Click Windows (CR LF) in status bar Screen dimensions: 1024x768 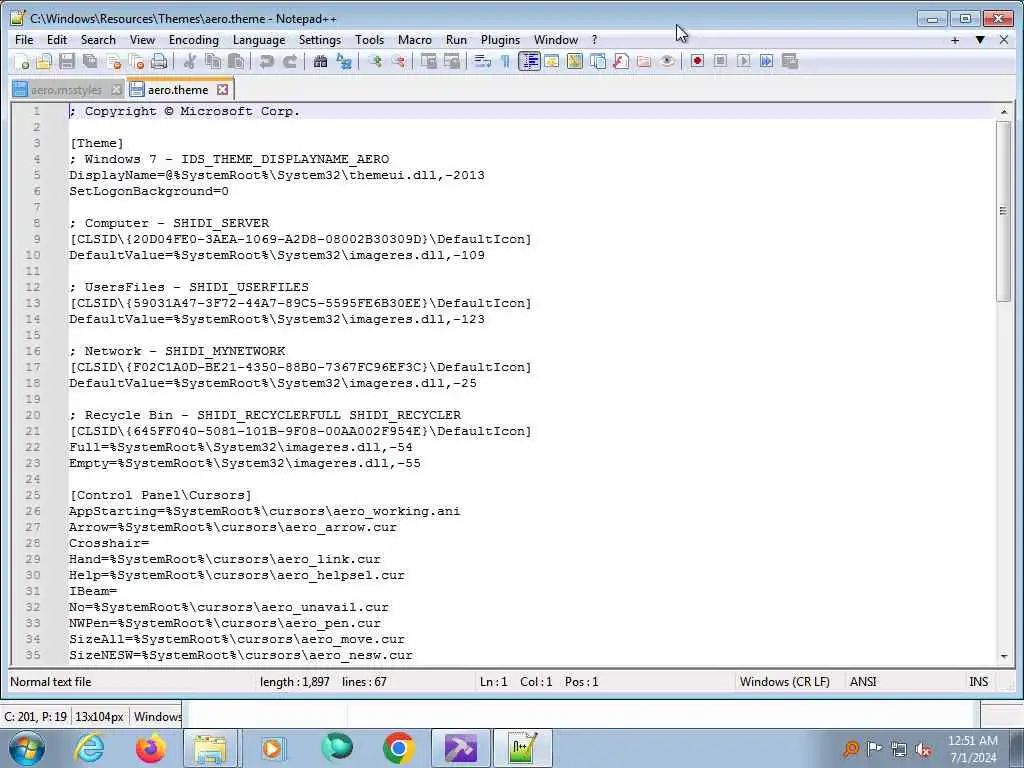pos(784,682)
